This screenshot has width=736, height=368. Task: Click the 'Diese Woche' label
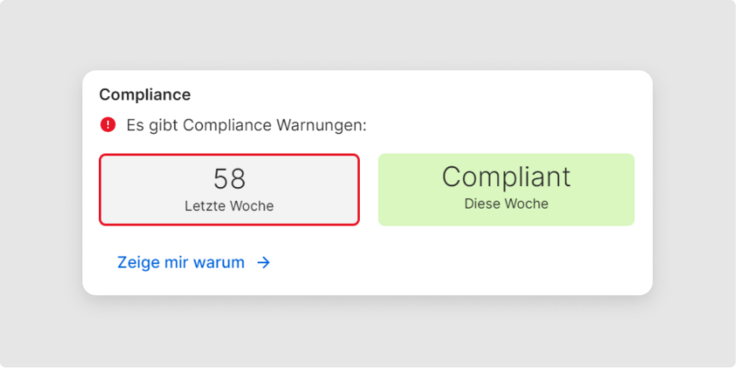point(506,204)
